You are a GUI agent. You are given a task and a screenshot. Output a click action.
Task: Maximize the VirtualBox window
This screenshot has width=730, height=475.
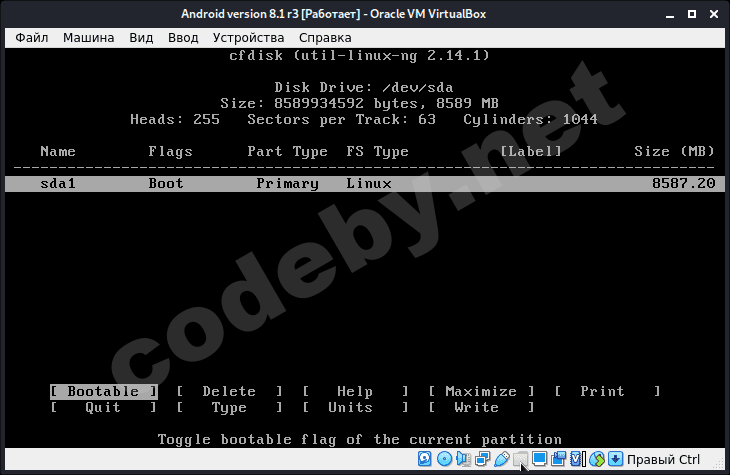692,14
